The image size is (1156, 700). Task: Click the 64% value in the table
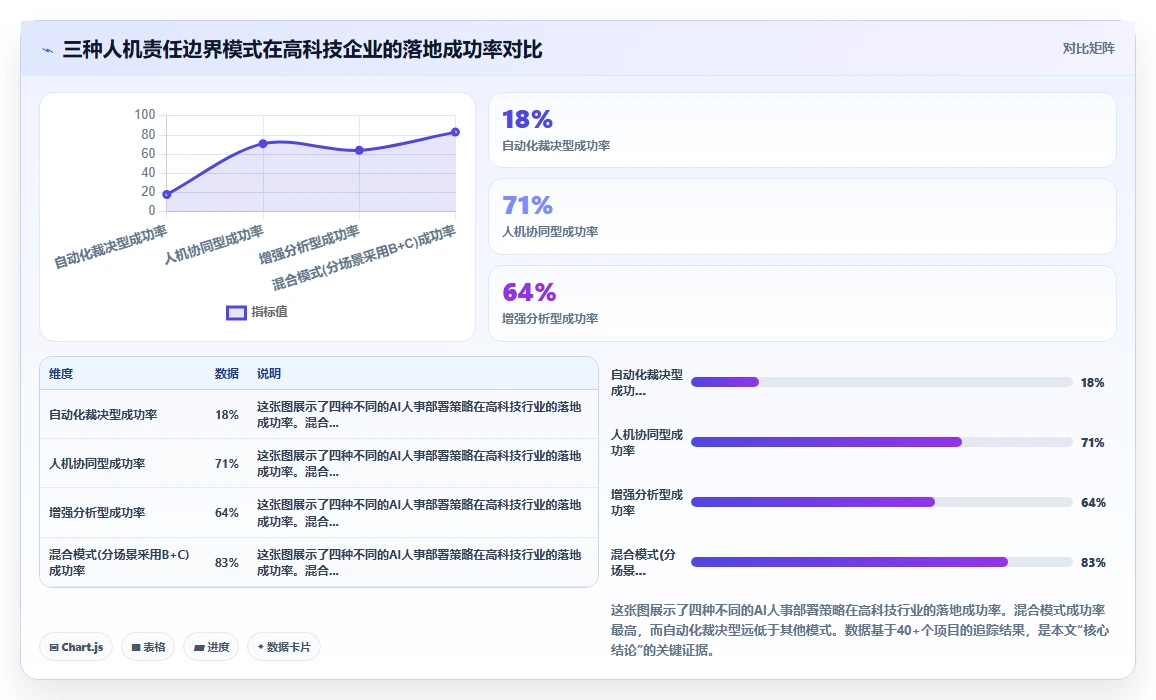click(x=226, y=513)
